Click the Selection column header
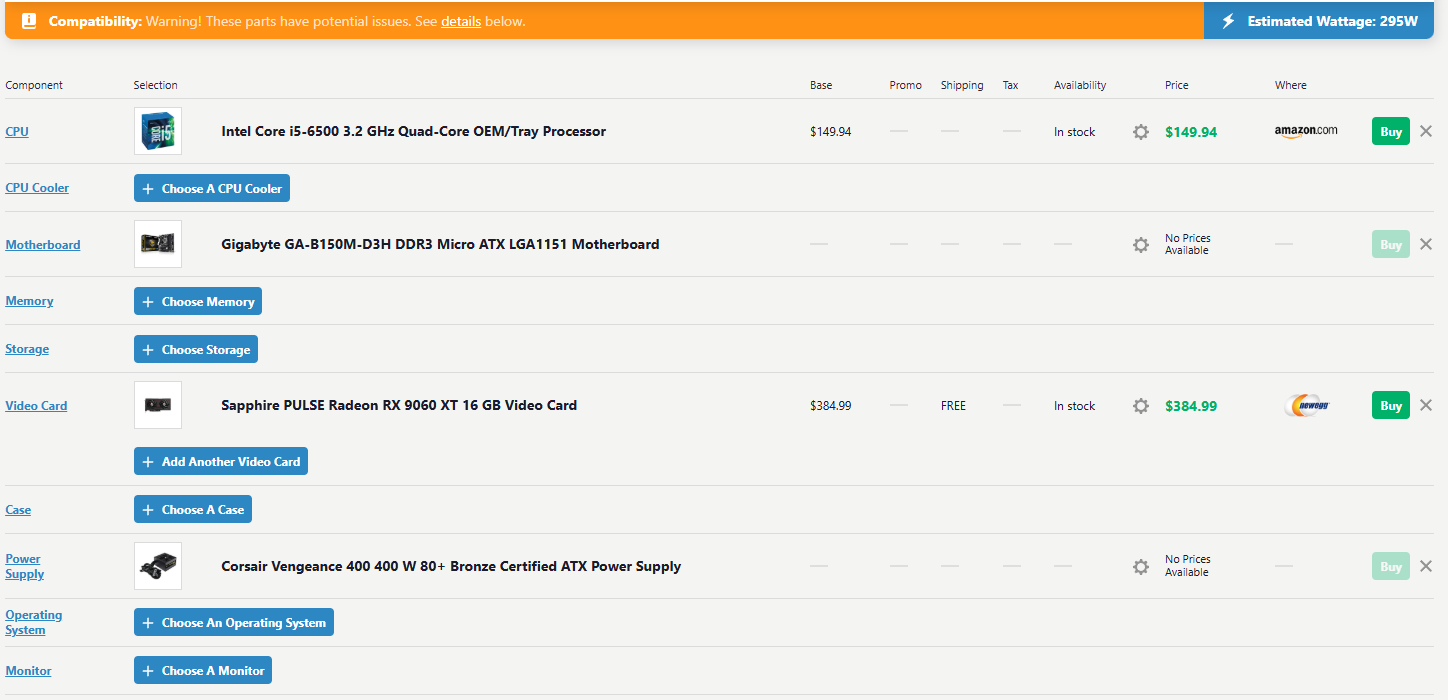 (156, 85)
